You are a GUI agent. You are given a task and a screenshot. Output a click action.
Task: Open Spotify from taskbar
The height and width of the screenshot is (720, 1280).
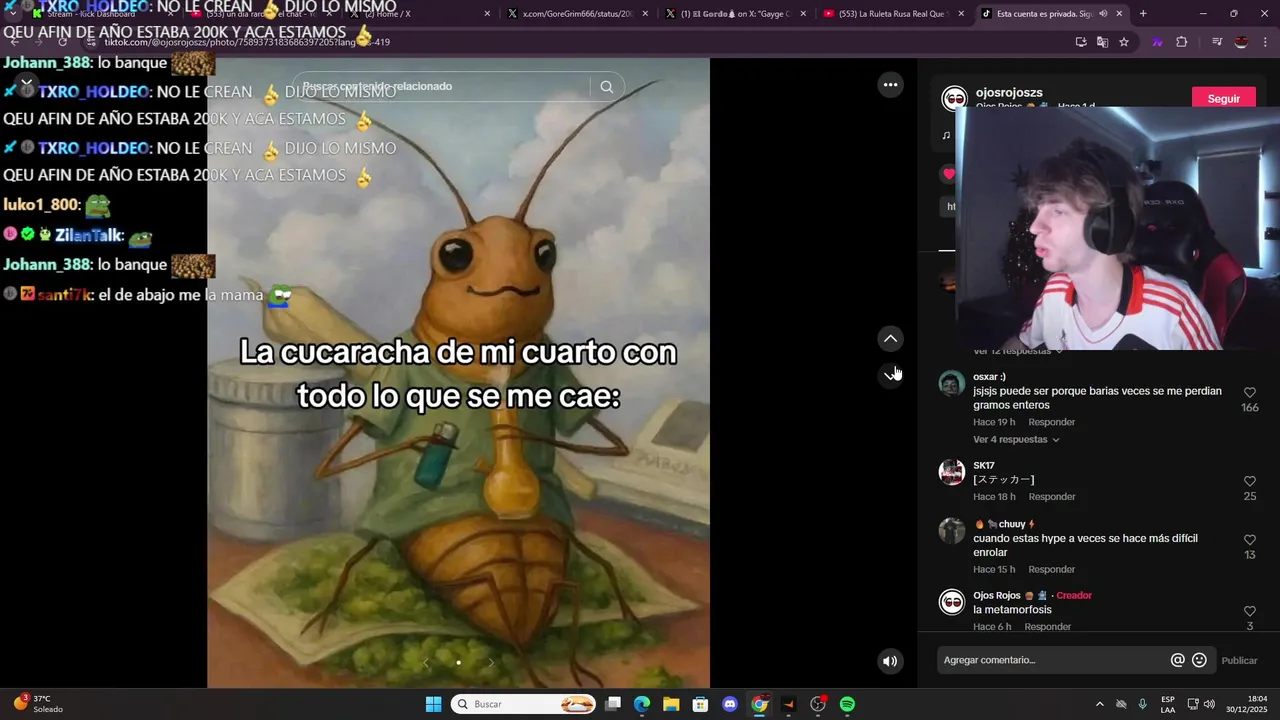click(847, 704)
